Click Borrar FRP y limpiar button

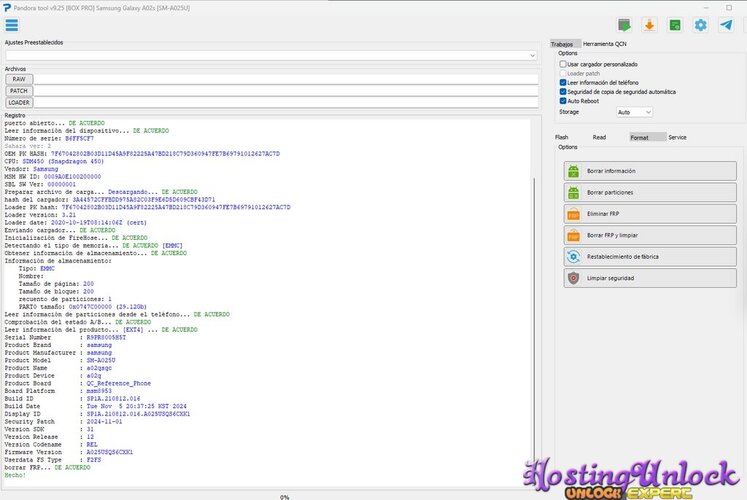[x=650, y=235]
